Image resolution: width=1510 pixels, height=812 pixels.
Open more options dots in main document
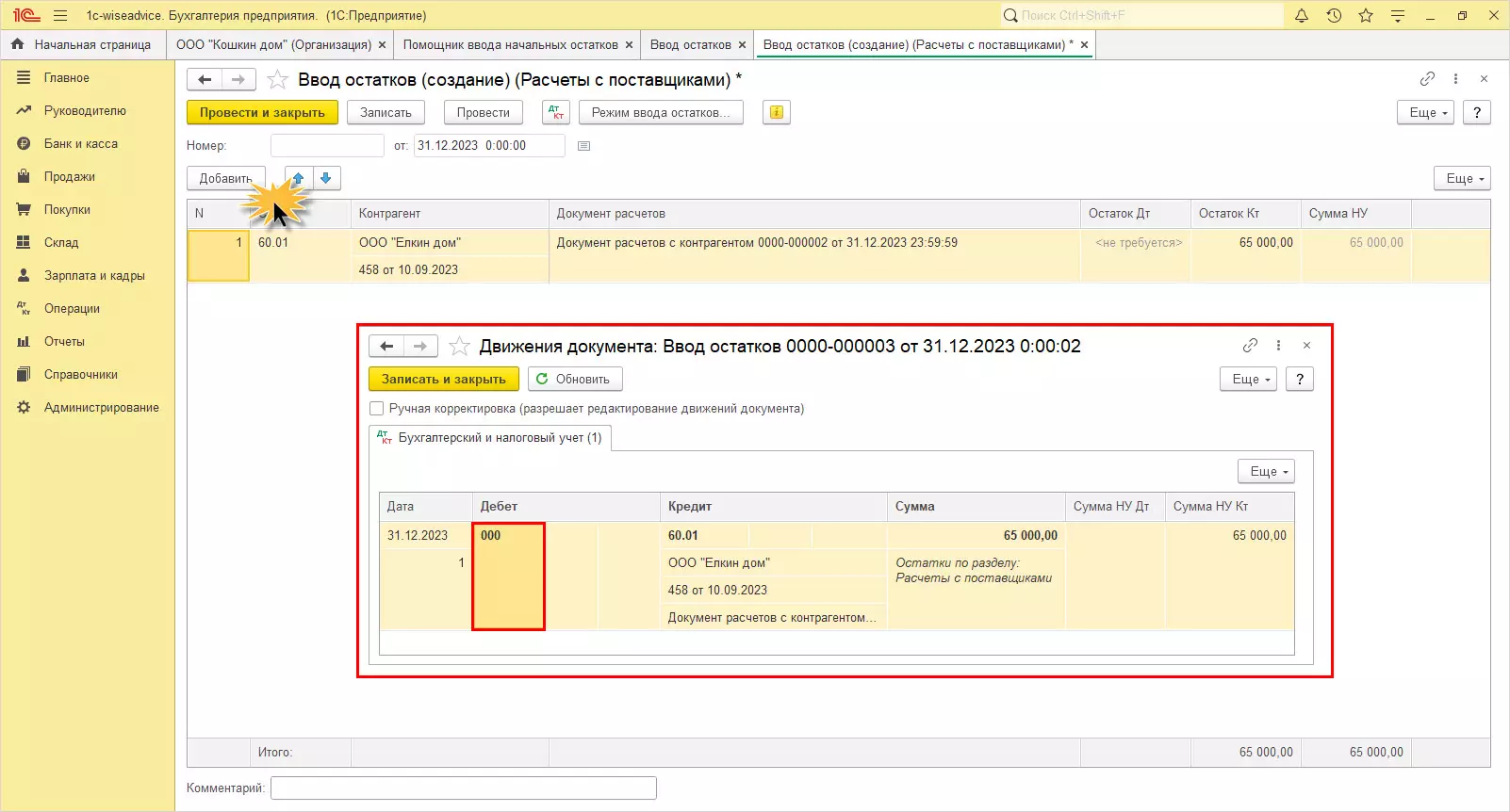coord(1455,79)
